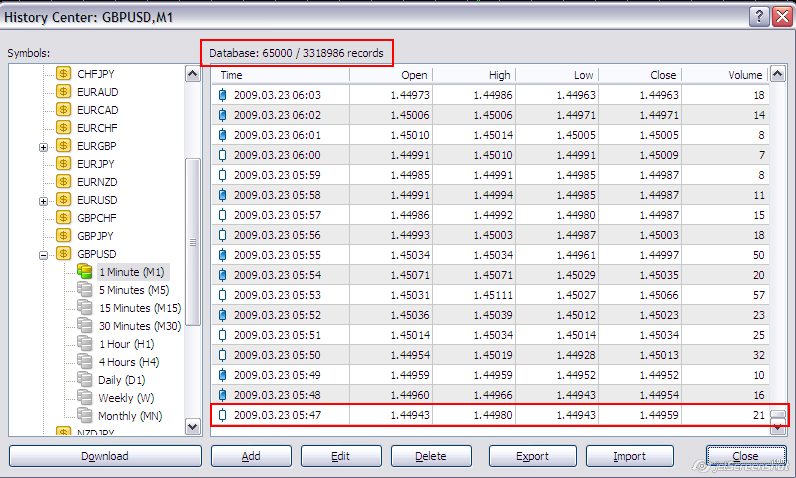The width and height of the screenshot is (796, 478).
Task: Click the GBPUSD symbol coin icon
Action: [x=63, y=254]
